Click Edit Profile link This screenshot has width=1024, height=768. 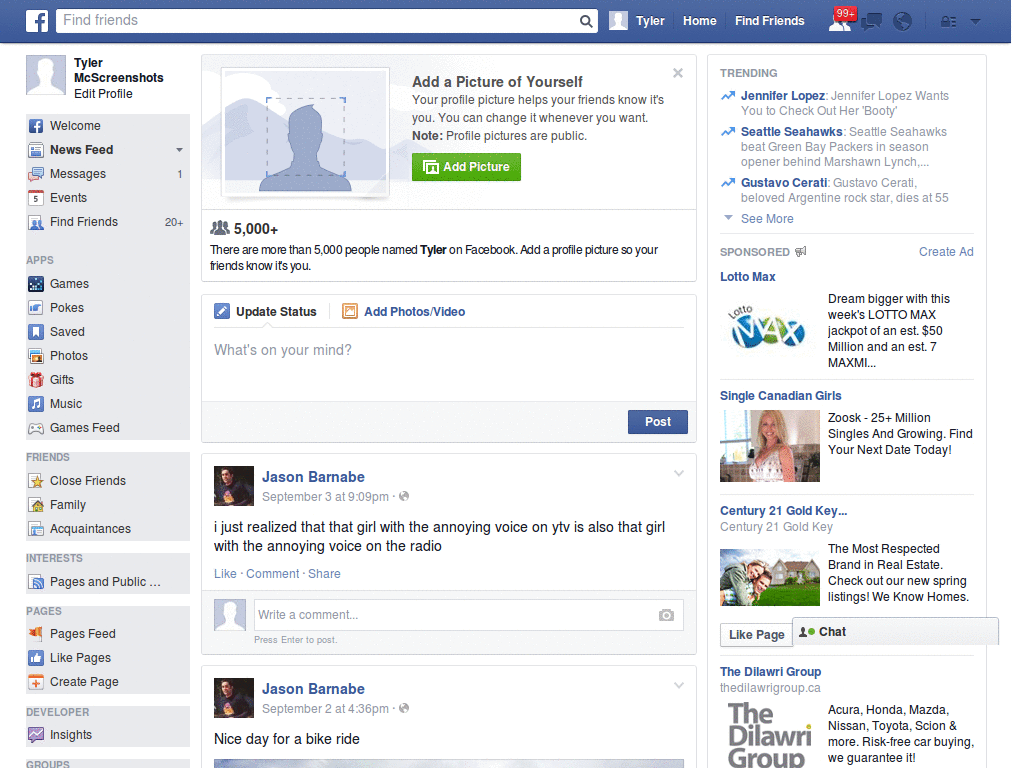point(103,94)
